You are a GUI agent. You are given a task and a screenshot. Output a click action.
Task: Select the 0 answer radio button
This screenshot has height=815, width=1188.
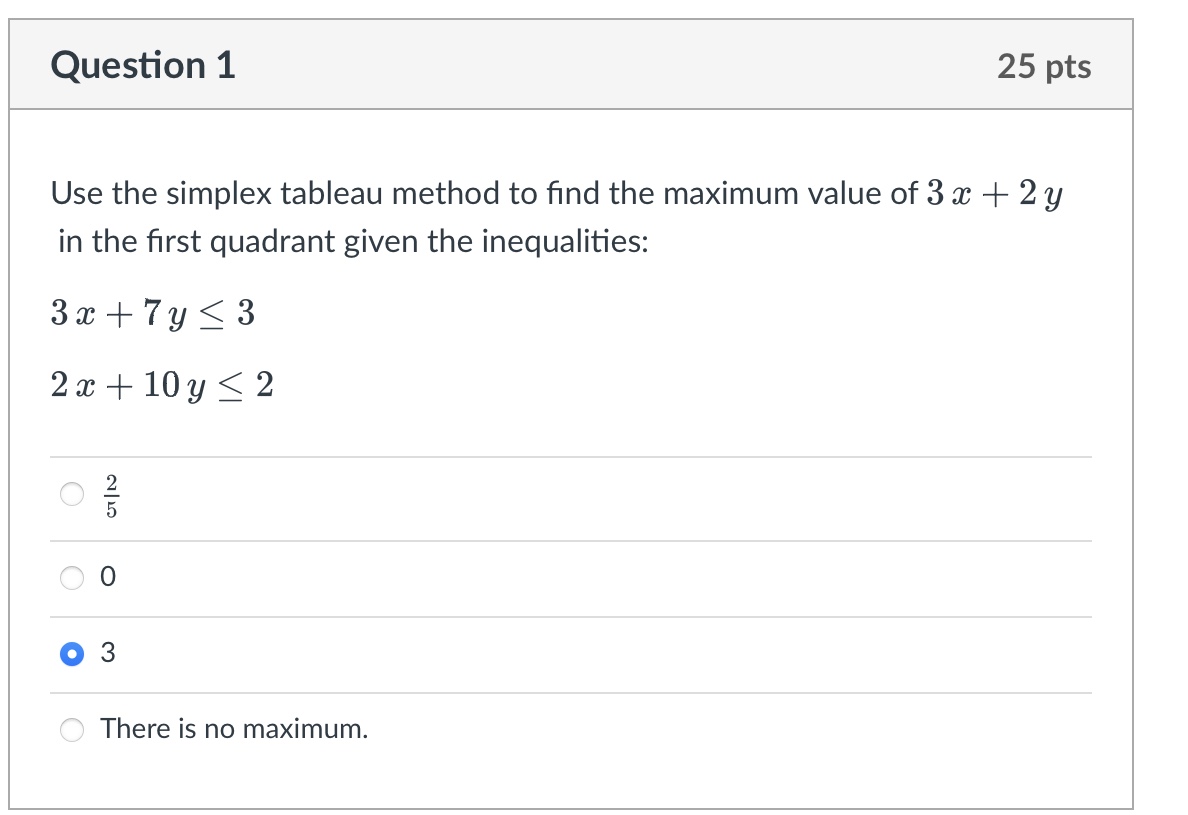pos(71,577)
